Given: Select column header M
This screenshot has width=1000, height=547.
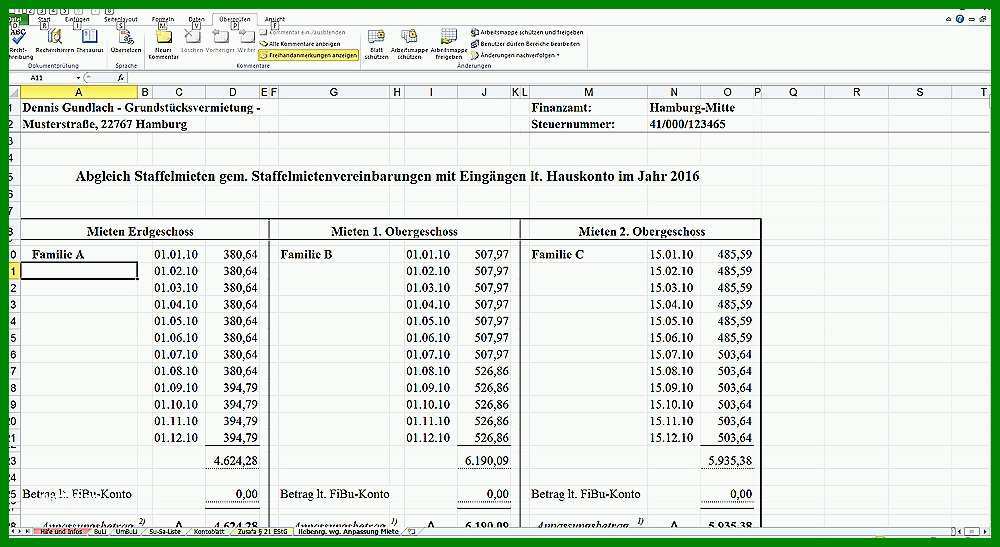Looking at the screenshot, I should (x=589, y=92).
